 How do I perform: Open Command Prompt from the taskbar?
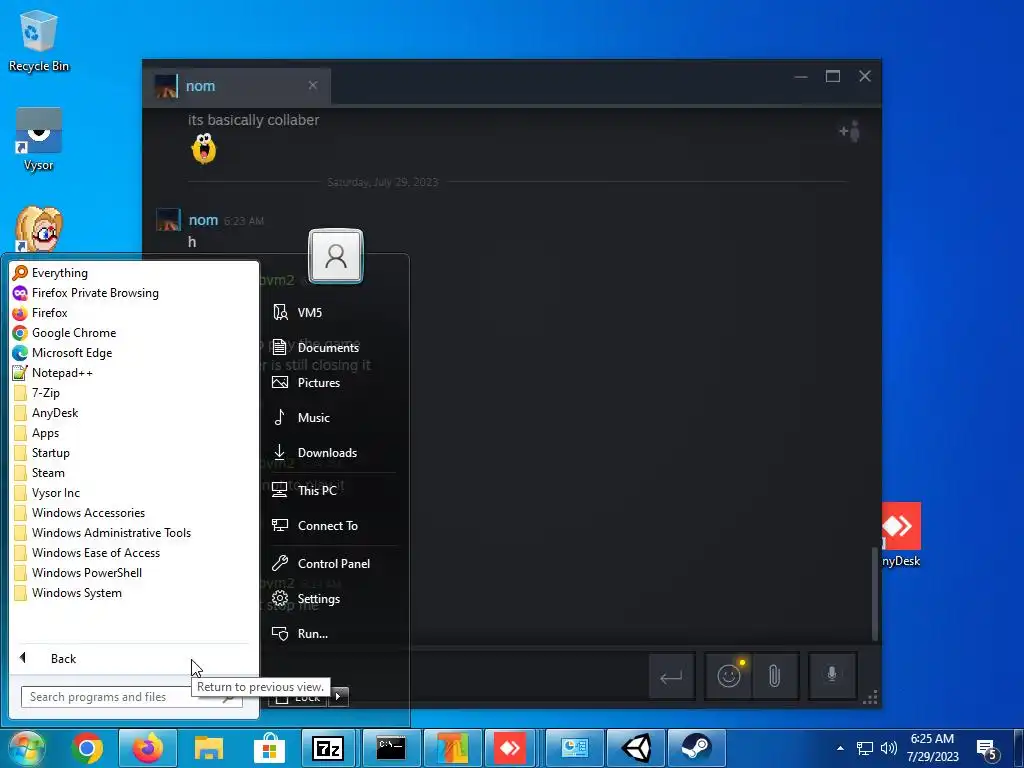pos(391,748)
